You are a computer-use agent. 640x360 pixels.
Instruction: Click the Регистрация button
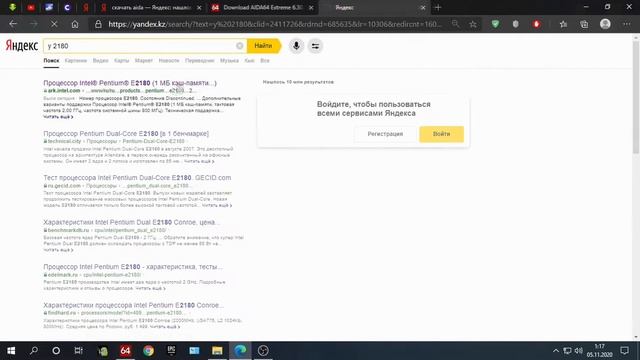385,134
